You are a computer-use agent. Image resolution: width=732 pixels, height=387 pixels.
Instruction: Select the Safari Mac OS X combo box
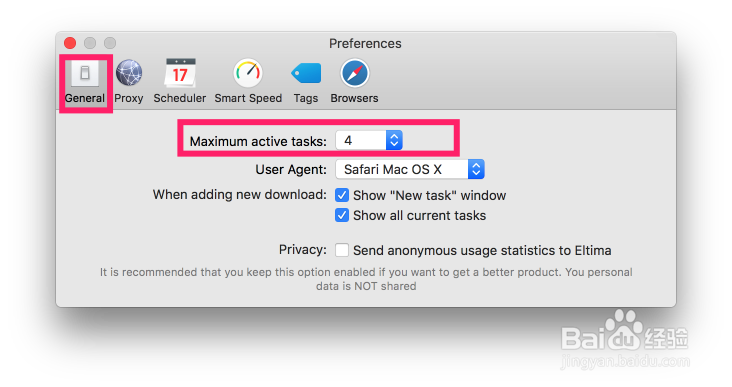(x=410, y=169)
